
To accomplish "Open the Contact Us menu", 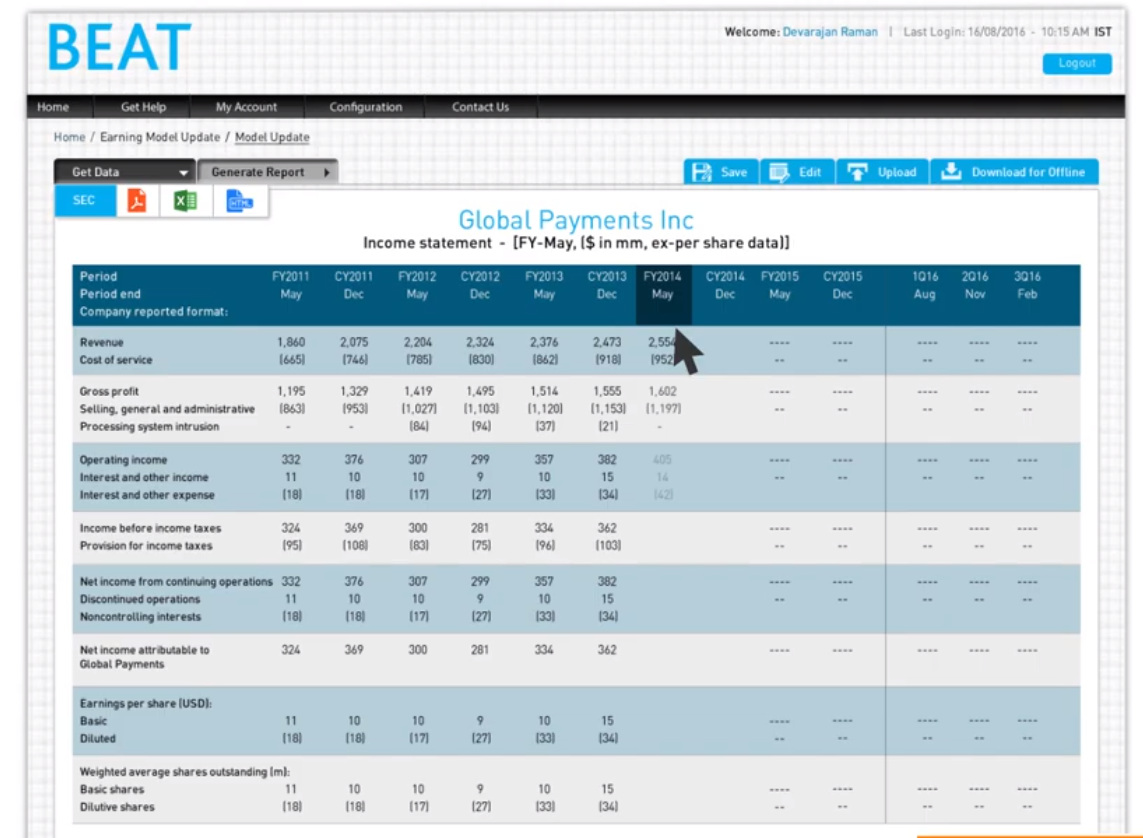I will pos(480,107).
